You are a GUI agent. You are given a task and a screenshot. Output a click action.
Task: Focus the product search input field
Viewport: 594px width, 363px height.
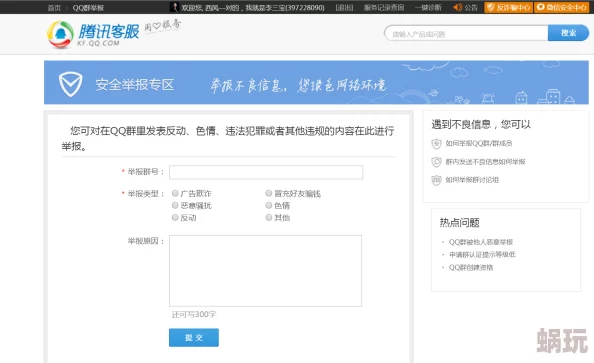point(466,34)
